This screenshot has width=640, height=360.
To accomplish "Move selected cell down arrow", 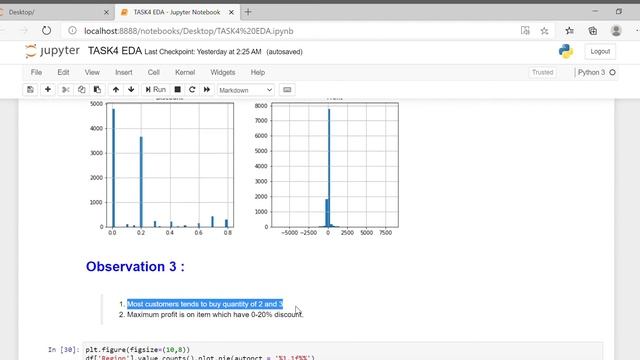I will 131,90.
